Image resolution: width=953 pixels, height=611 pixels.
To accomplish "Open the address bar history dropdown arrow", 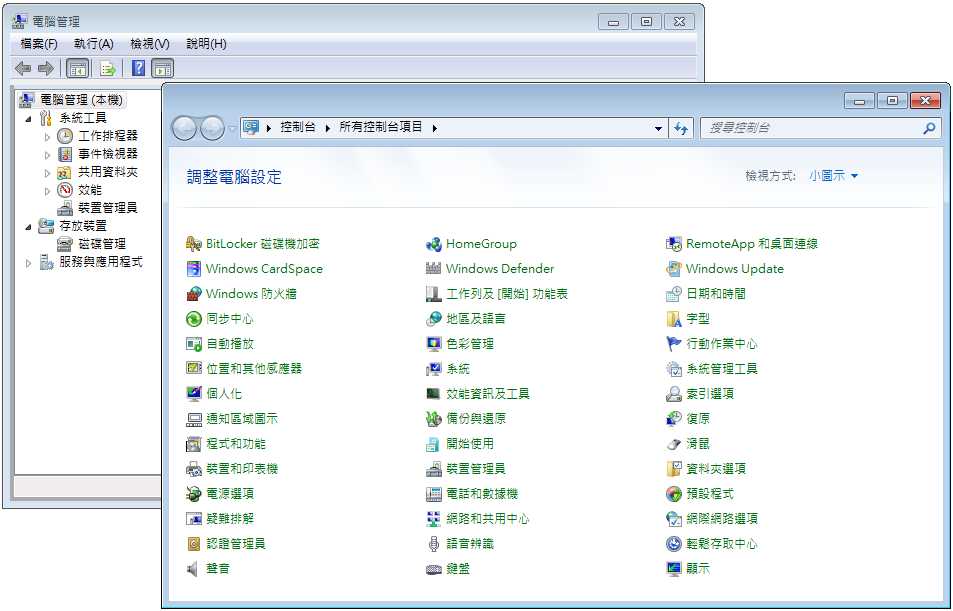I will click(x=658, y=128).
